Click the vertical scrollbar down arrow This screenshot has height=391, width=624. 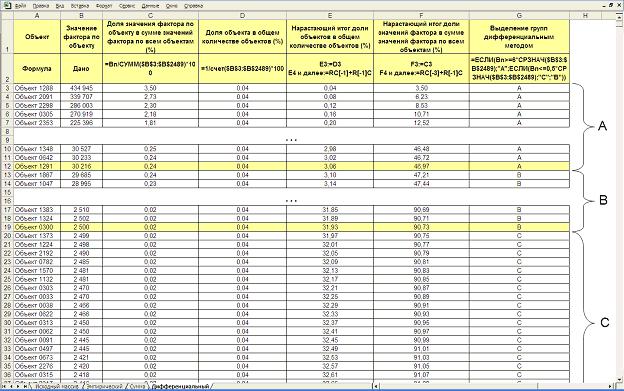coord(620,379)
